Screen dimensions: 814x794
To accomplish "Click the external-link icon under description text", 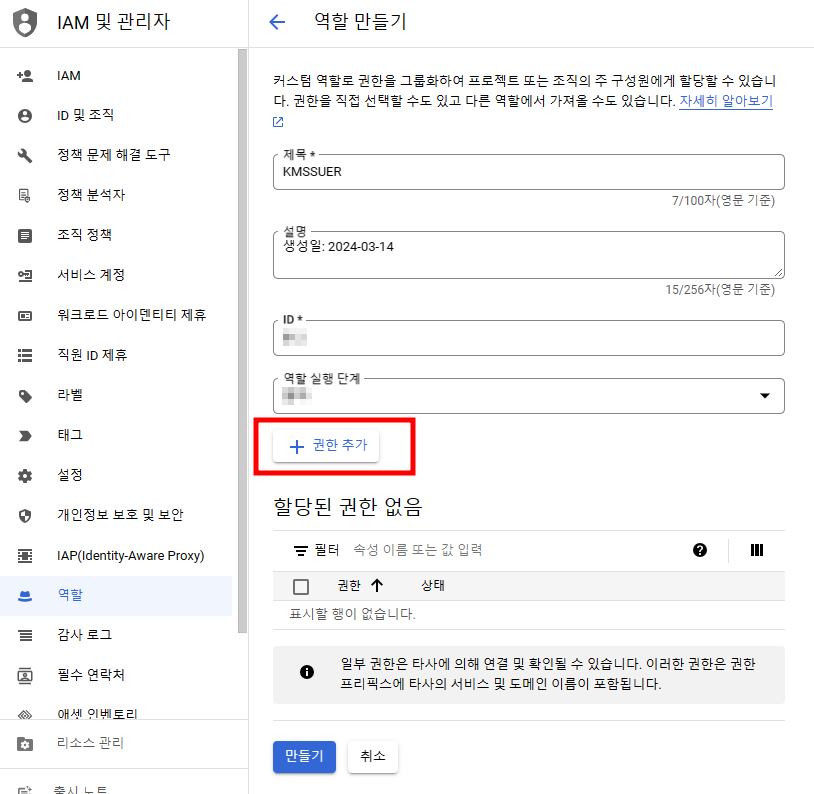I will click(x=278, y=122).
